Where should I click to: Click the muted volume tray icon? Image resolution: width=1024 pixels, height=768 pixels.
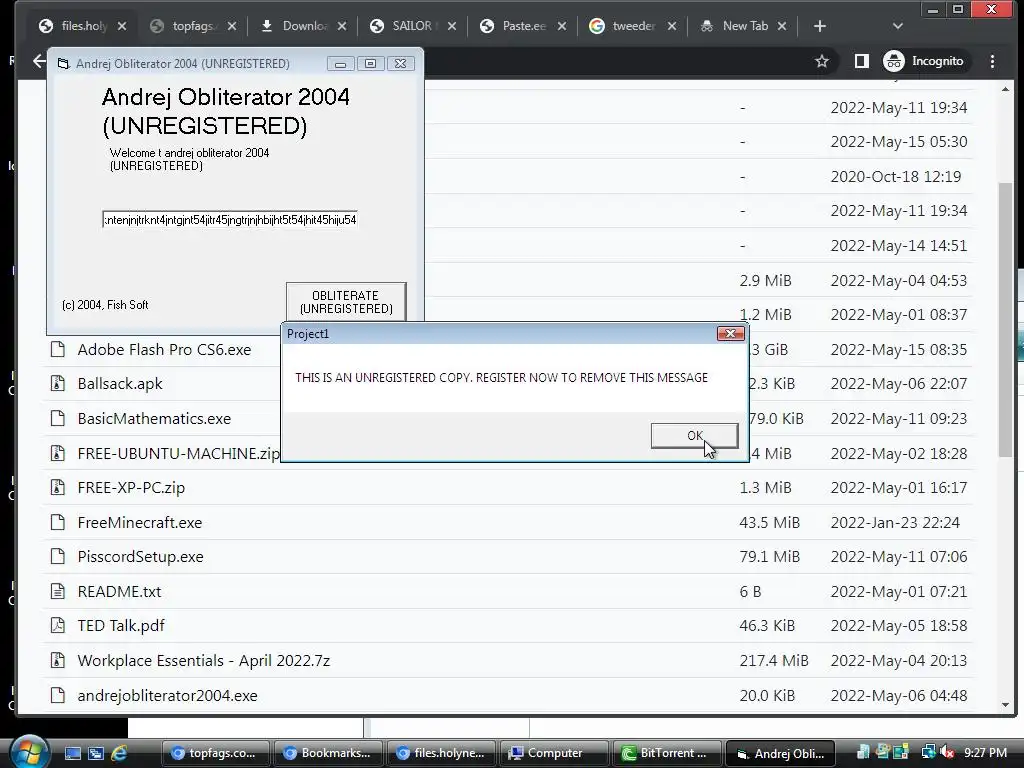(947, 753)
